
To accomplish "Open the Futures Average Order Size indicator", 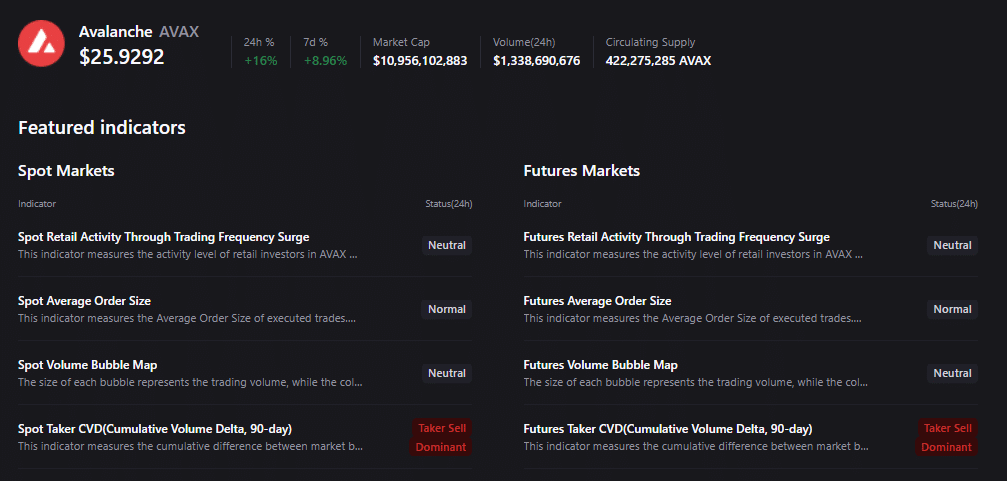I will click(x=597, y=301).
